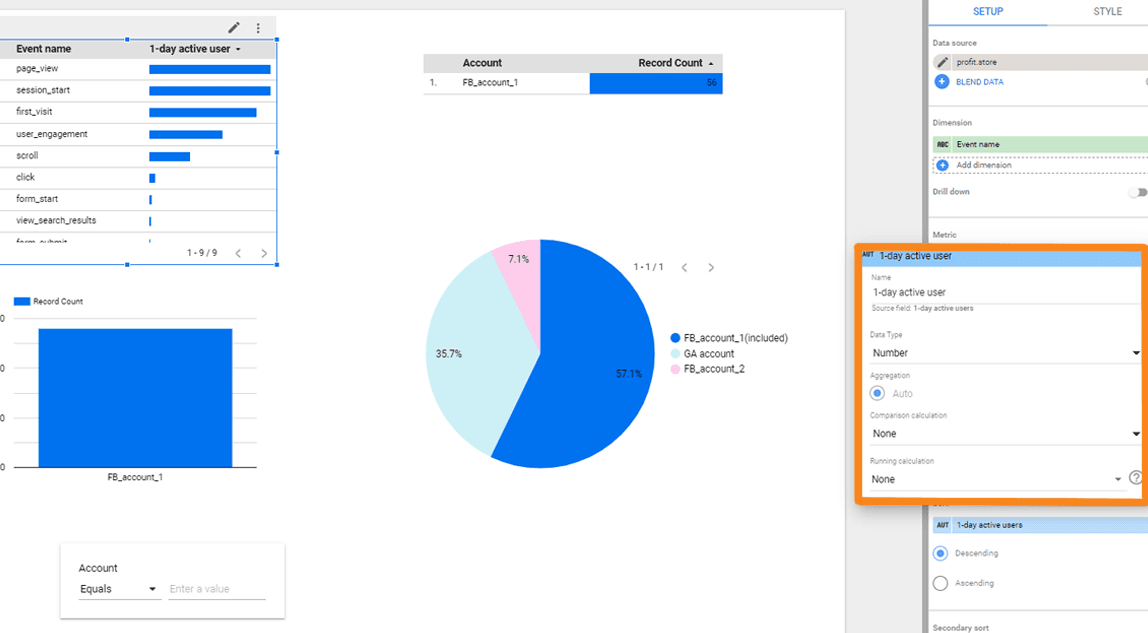Edit the profit.store data source pencil icon
Screen dimensions: 1148x633
point(942,62)
